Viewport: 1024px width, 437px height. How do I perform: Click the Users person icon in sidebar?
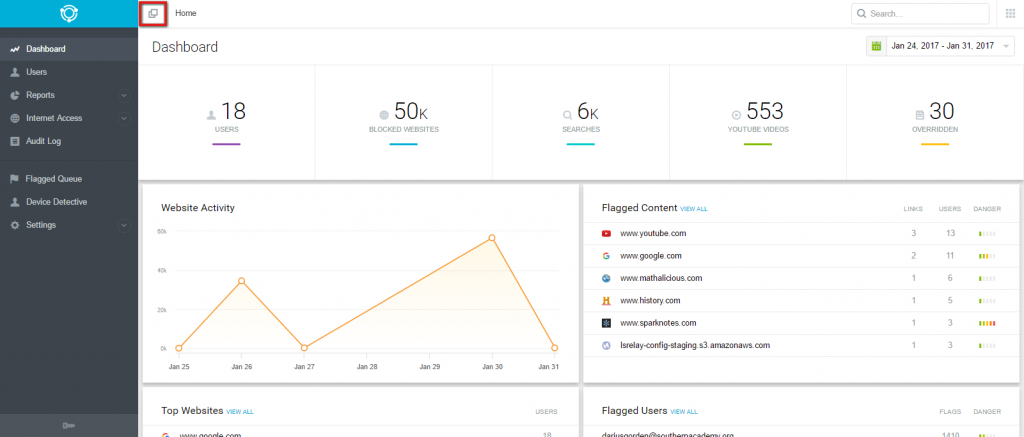coord(15,73)
